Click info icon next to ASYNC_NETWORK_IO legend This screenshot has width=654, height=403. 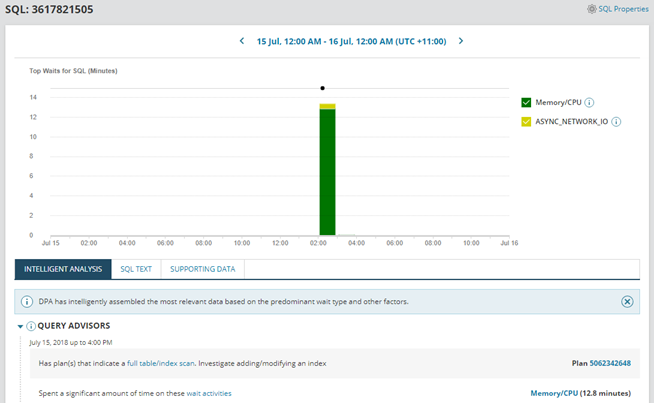click(x=616, y=122)
